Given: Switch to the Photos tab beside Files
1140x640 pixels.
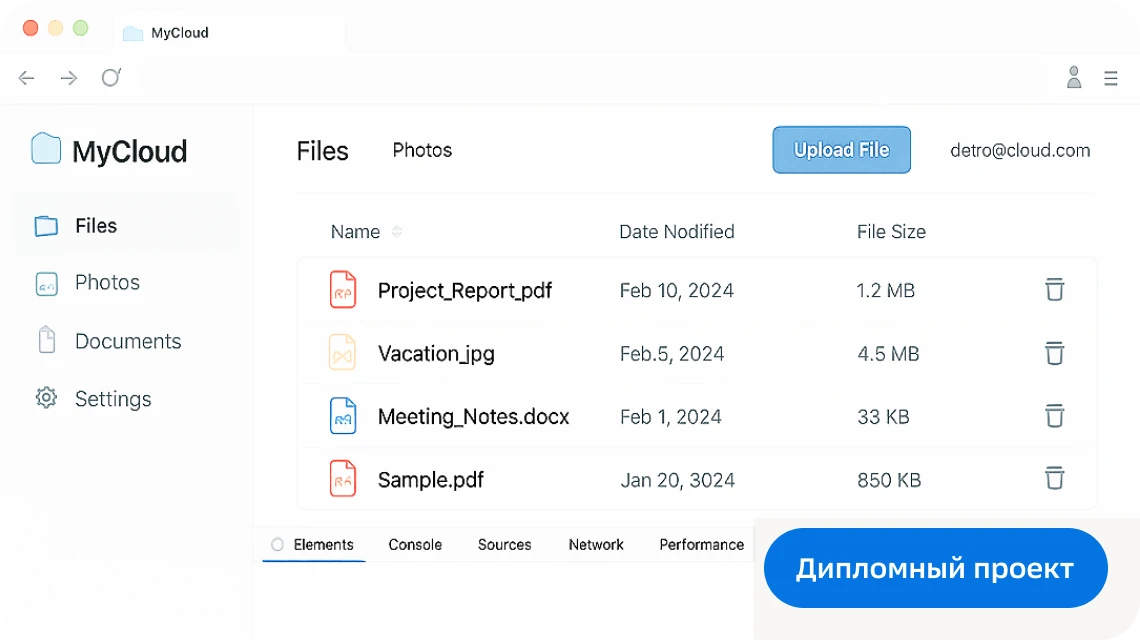Looking at the screenshot, I should click(x=422, y=150).
